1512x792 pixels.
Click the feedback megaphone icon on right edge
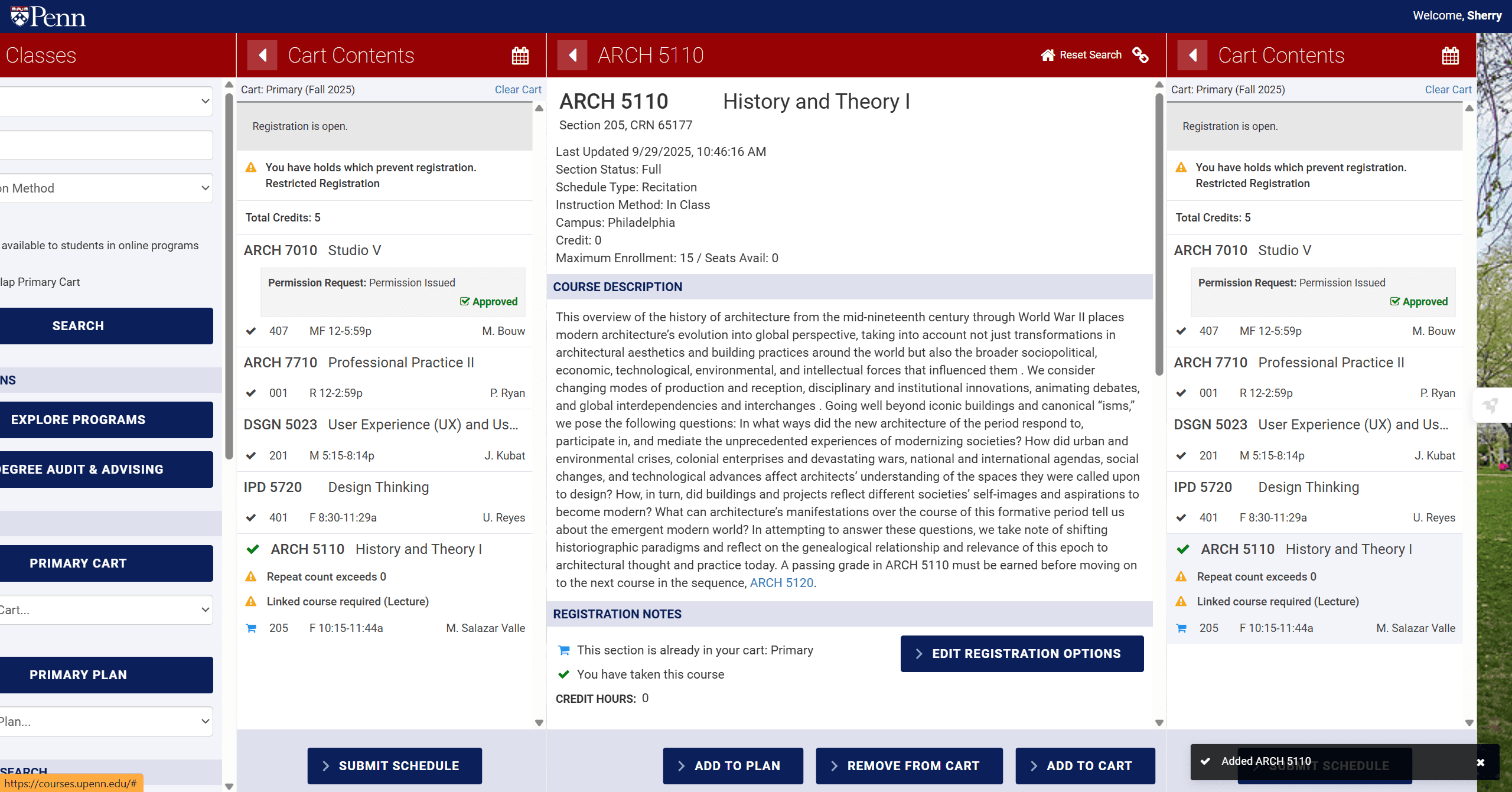tap(1490, 405)
